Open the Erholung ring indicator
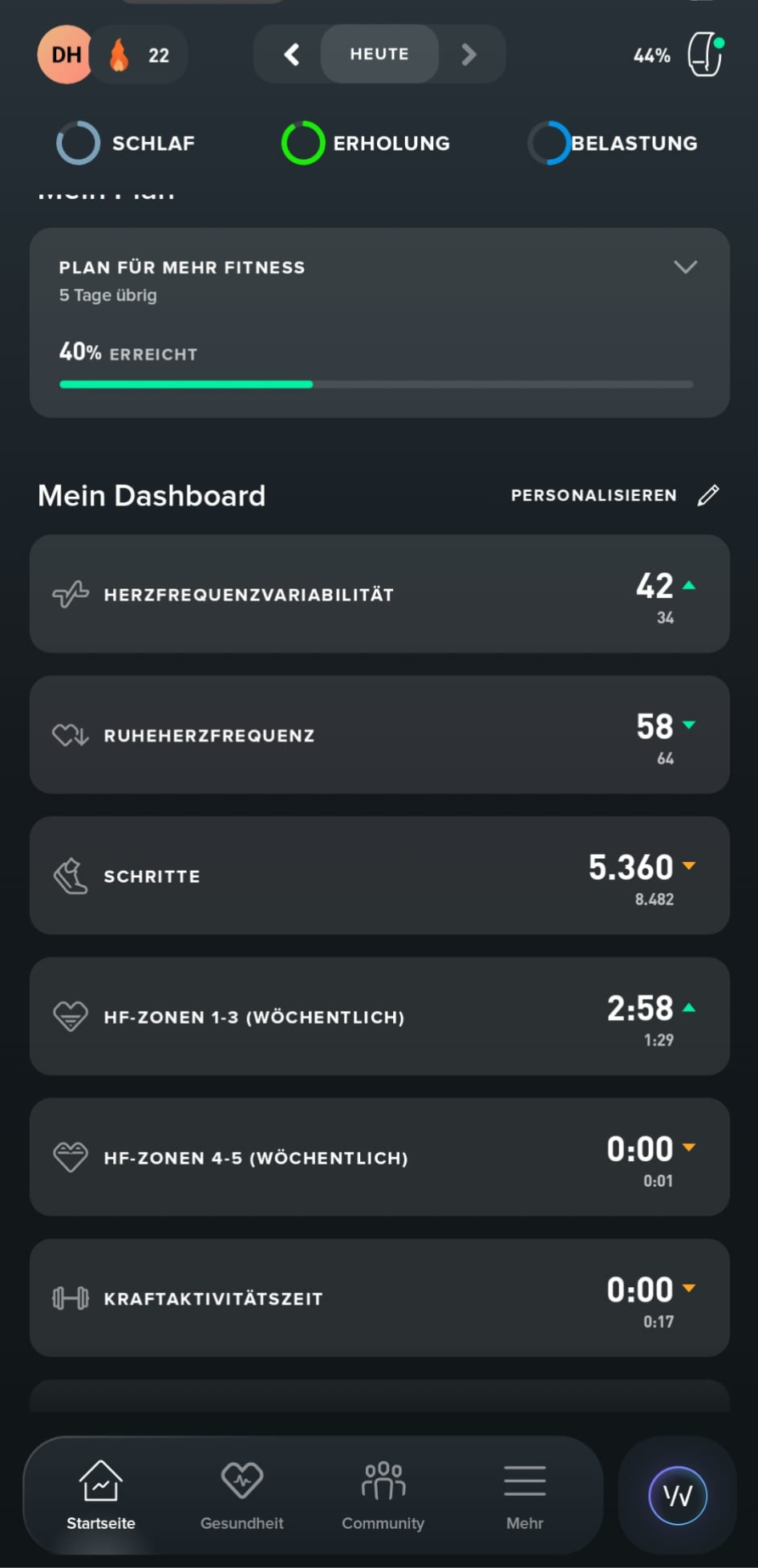758x1568 pixels. pos(303,143)
